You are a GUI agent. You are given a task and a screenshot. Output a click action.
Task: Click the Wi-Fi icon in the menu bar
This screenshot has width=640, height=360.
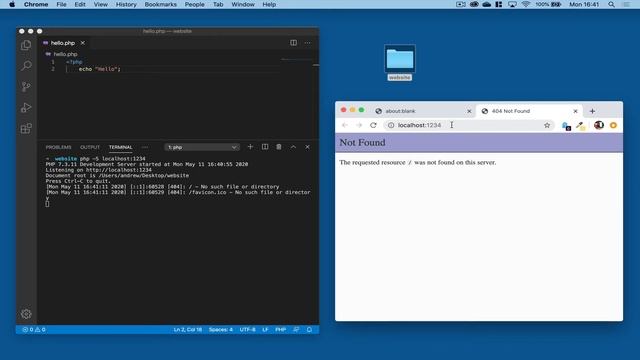[526, 4]
